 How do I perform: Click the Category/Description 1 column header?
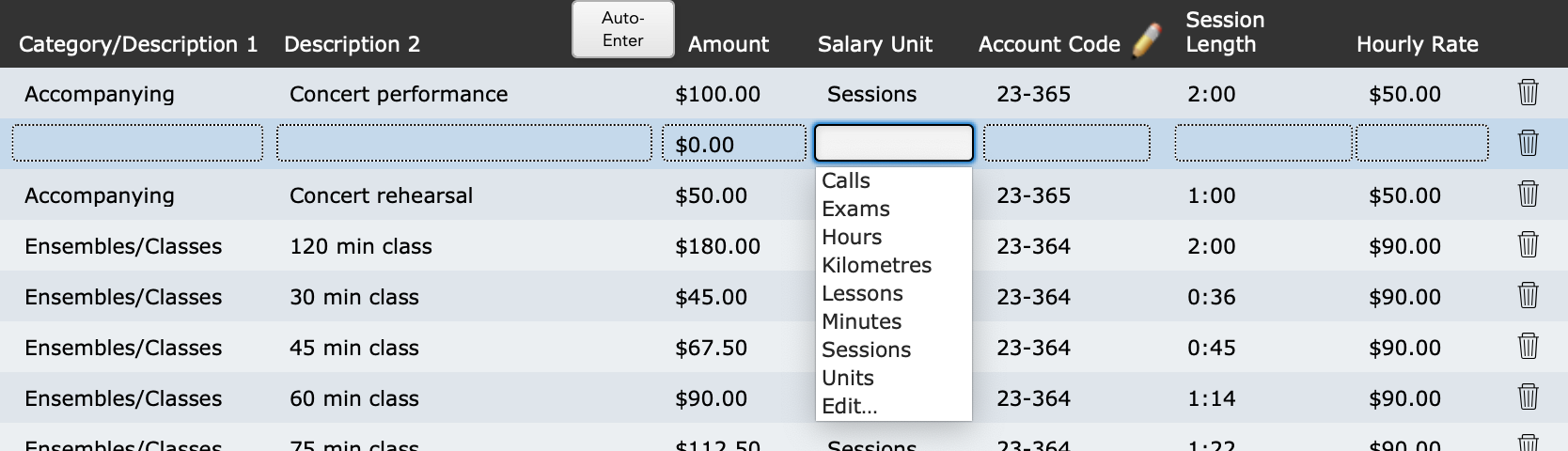(x=138, y=44)
